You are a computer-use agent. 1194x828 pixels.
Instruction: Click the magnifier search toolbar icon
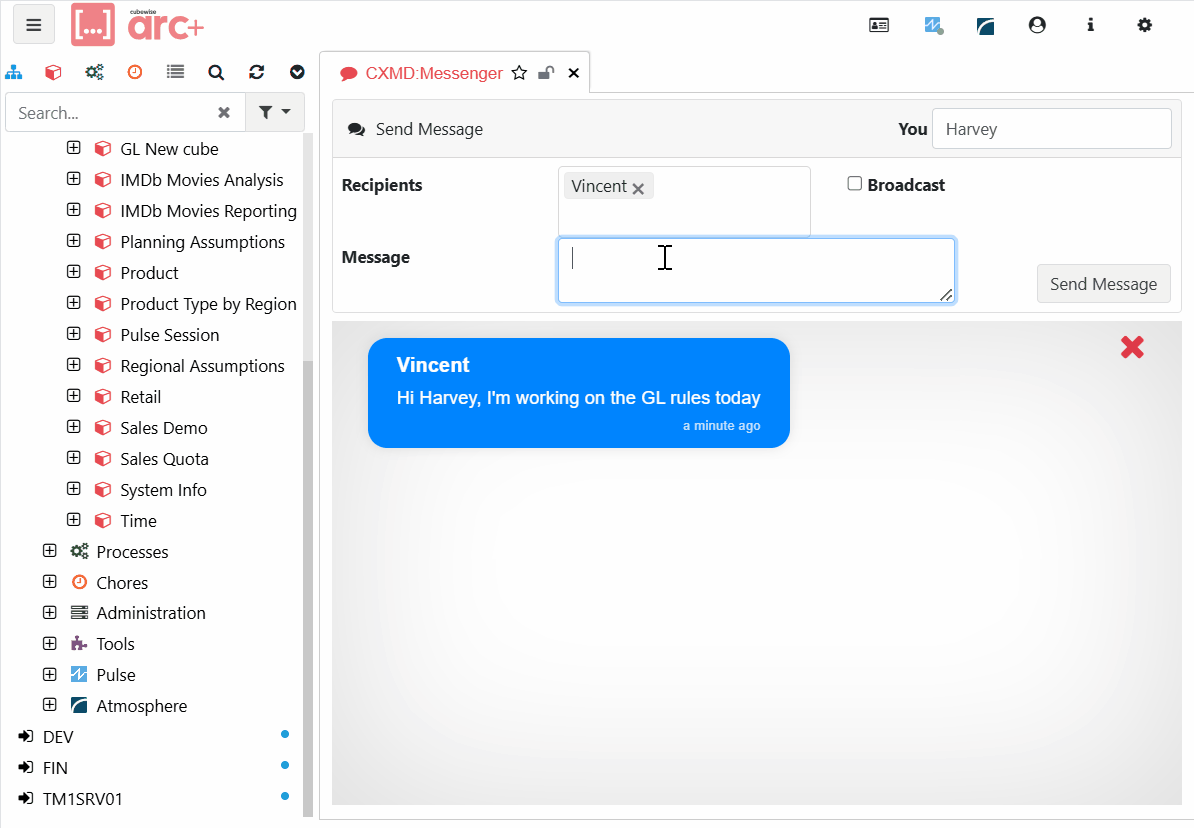tap(216, 72)
